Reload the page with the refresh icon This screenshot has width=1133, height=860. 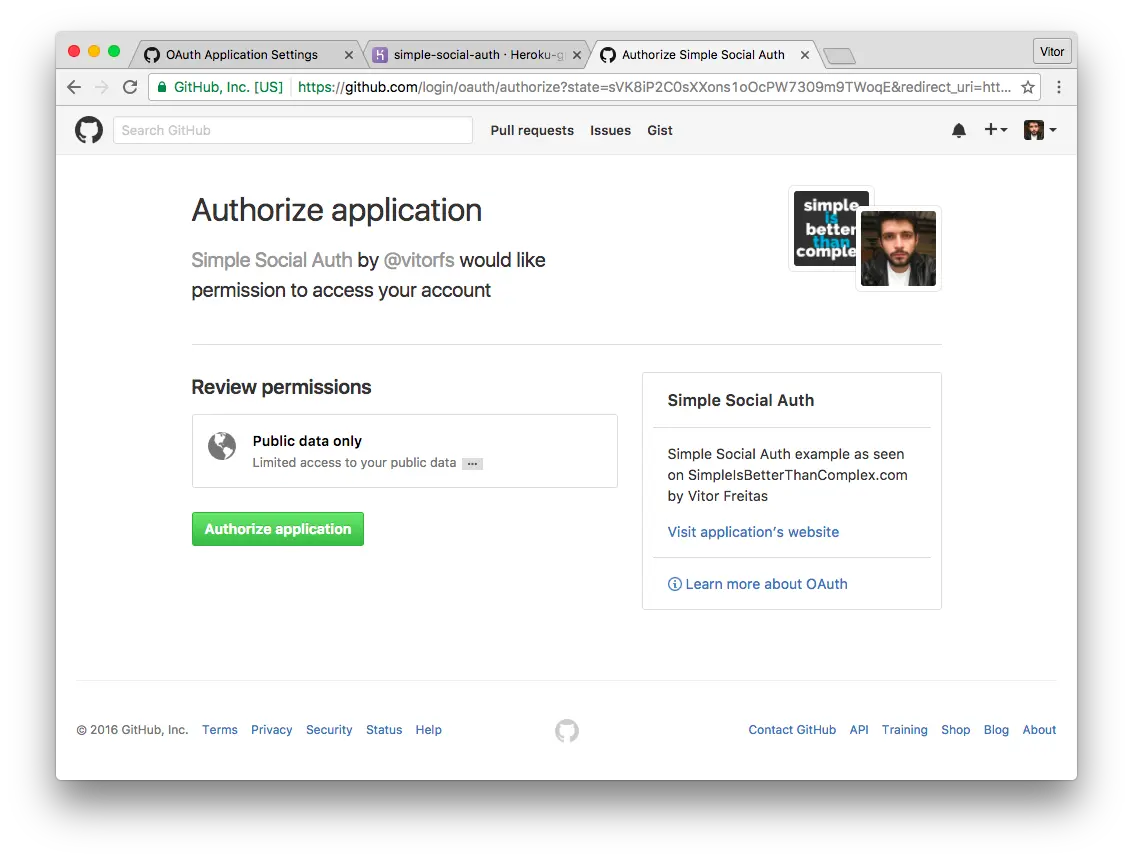pyautogui.click(x=130, y=87)
